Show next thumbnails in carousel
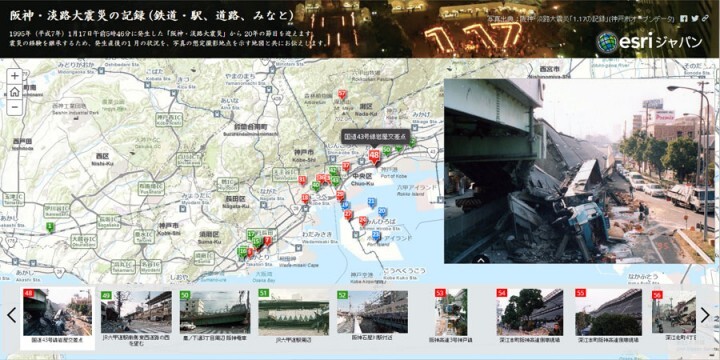Viewport: 720px width, 360px height. [705, 315]
